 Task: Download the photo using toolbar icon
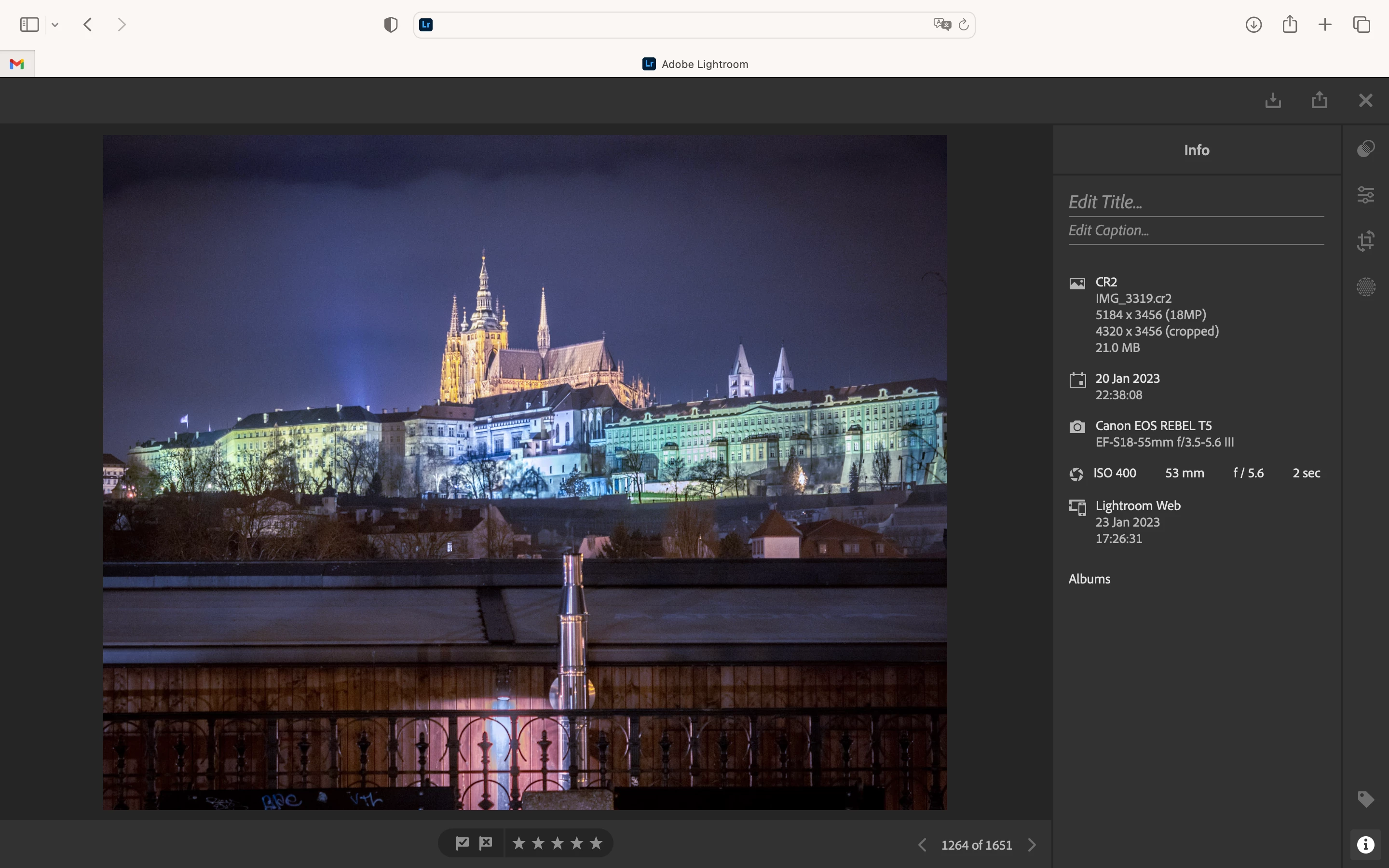click(1273, 100)
